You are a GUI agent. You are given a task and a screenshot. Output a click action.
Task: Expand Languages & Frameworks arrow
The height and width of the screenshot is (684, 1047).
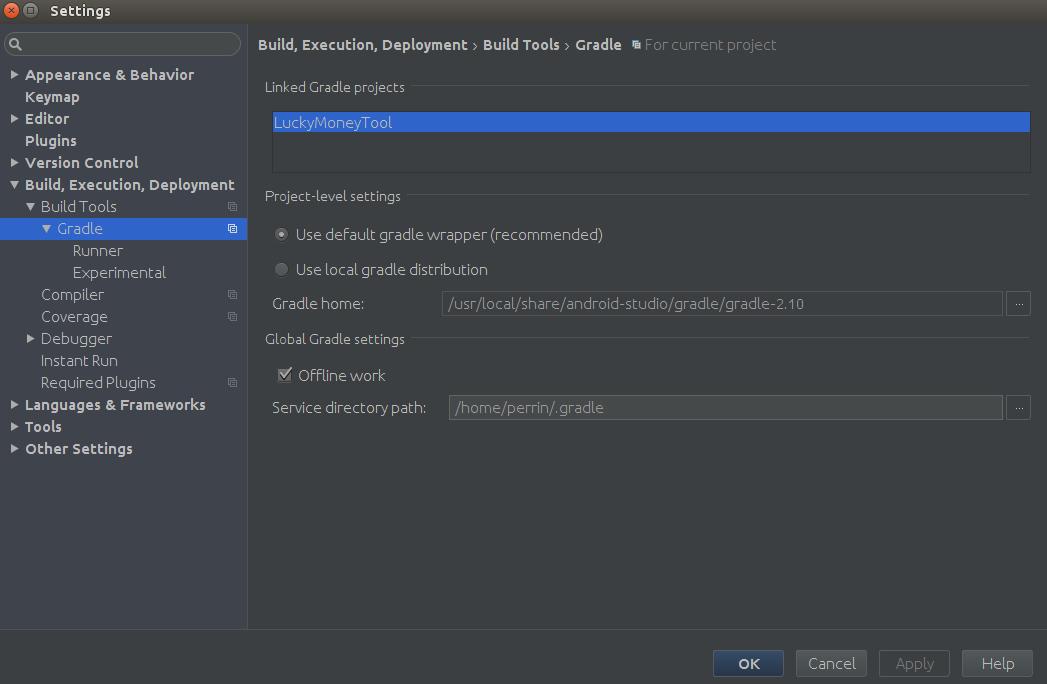pos(14,405)
